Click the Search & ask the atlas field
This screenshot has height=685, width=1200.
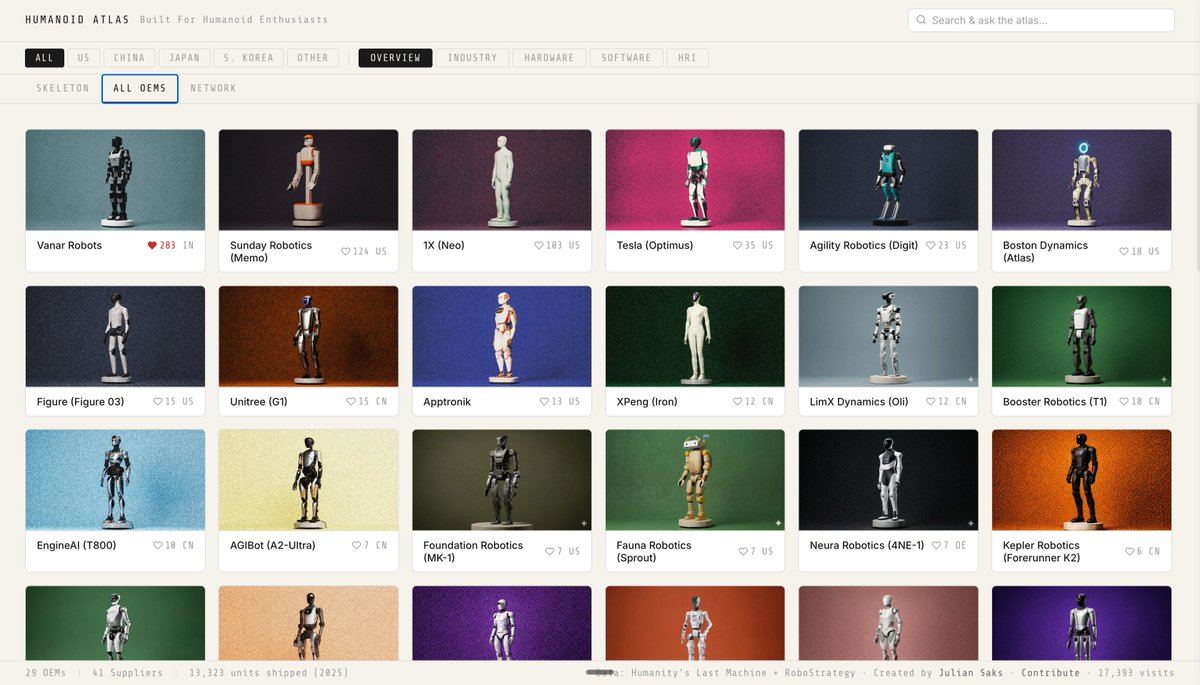(x=1041, y=20)
